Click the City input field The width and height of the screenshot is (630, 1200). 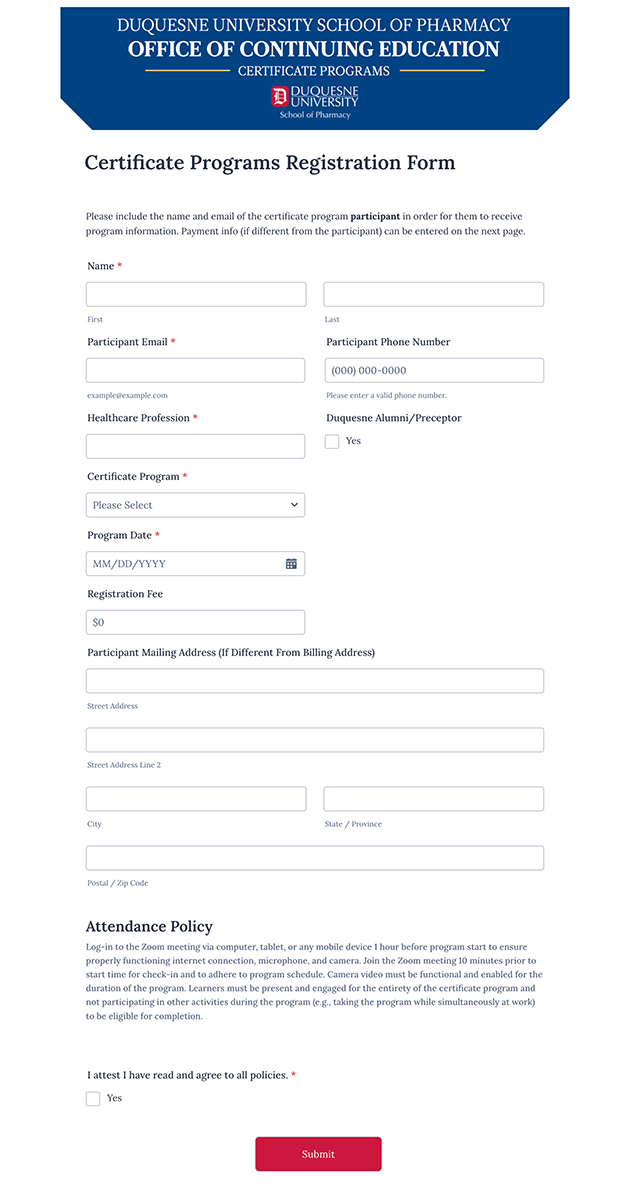click(x=196, y=799)
